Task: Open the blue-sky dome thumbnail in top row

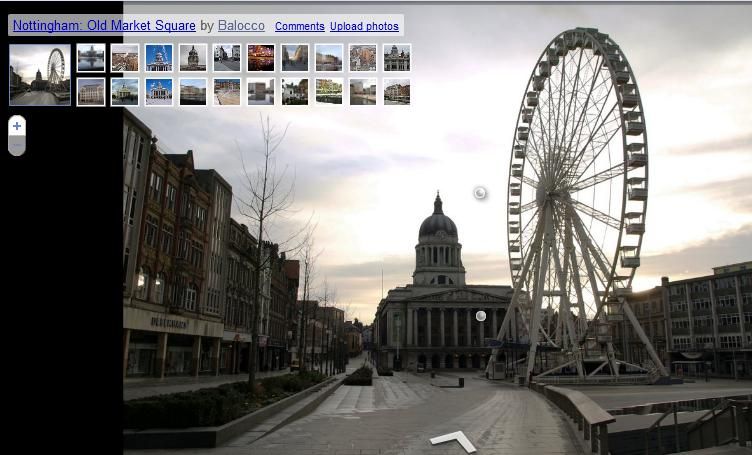Action: point(159,58)
